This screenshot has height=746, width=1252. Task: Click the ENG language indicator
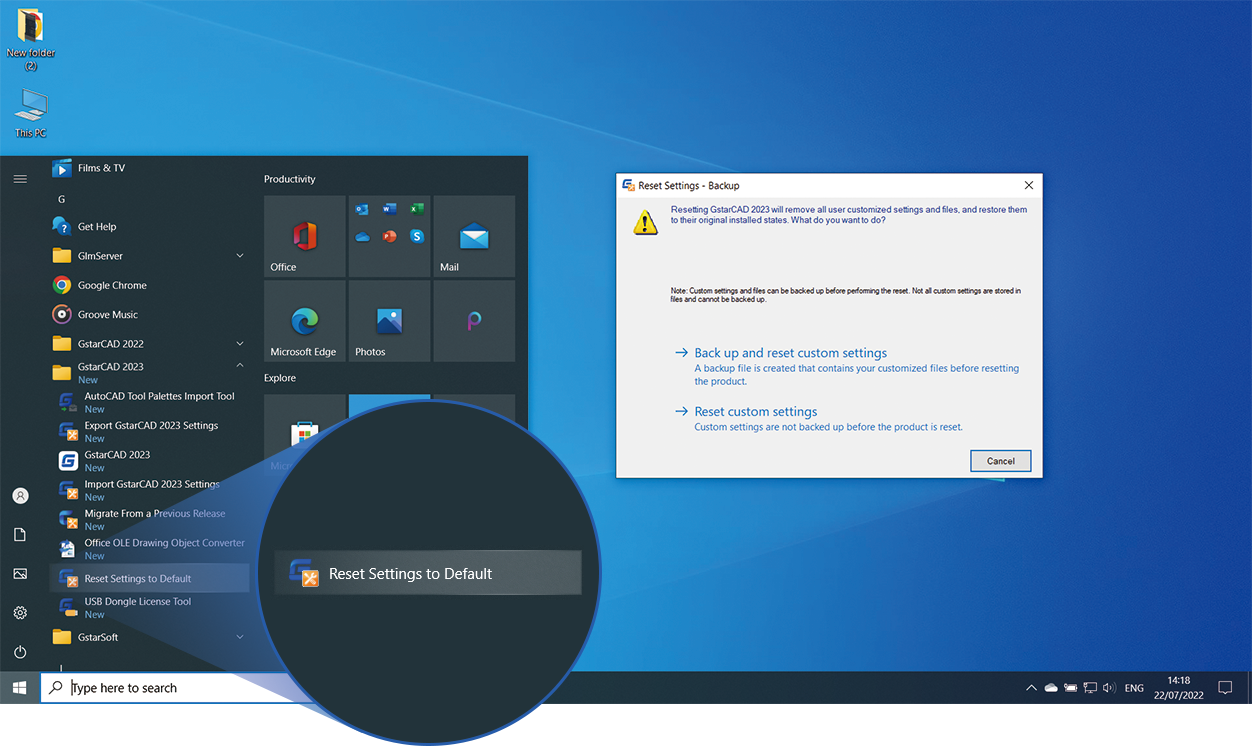[1134, 688]
